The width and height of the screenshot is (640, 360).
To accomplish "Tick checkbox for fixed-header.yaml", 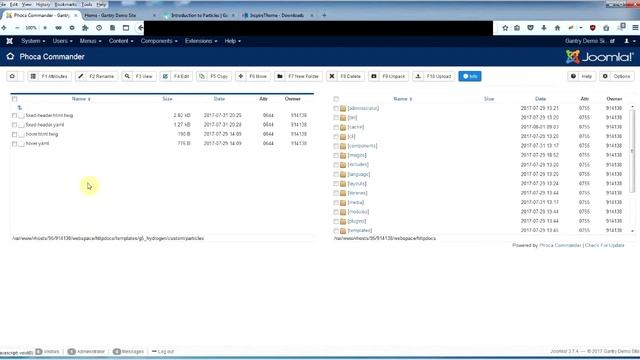I will pos(15,125).
